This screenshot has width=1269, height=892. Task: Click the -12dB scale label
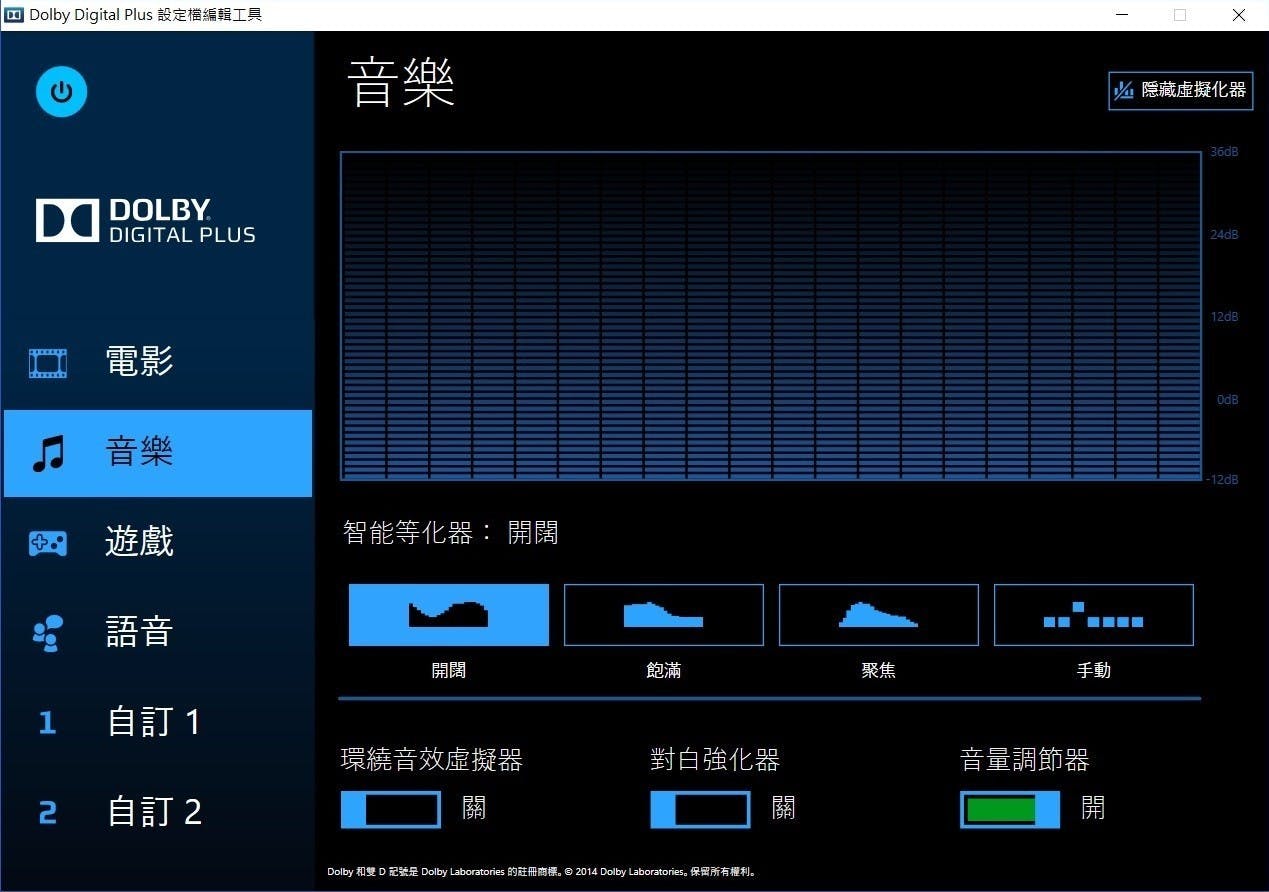tap(1222, 480)
